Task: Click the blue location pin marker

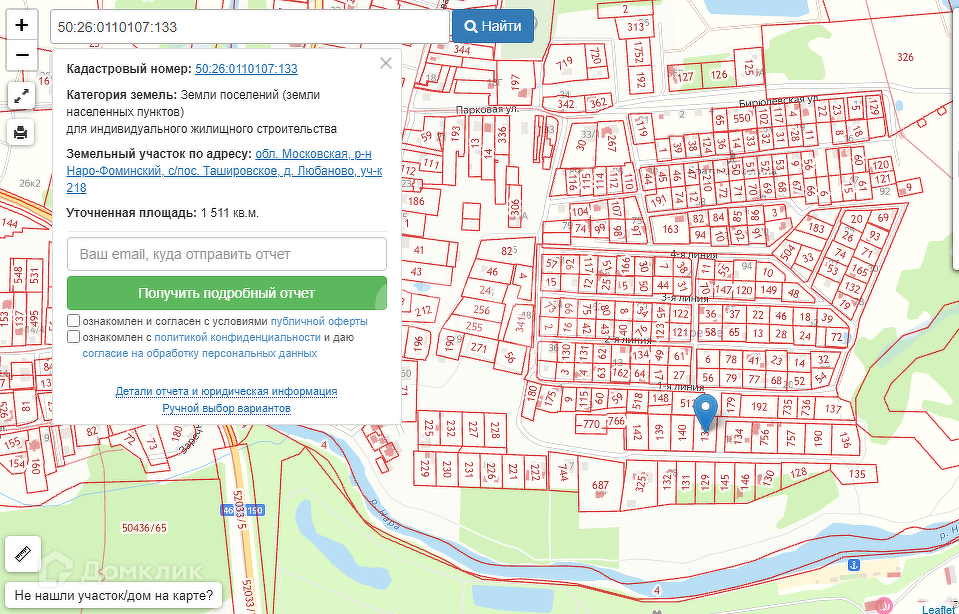Action: point(706,412)
